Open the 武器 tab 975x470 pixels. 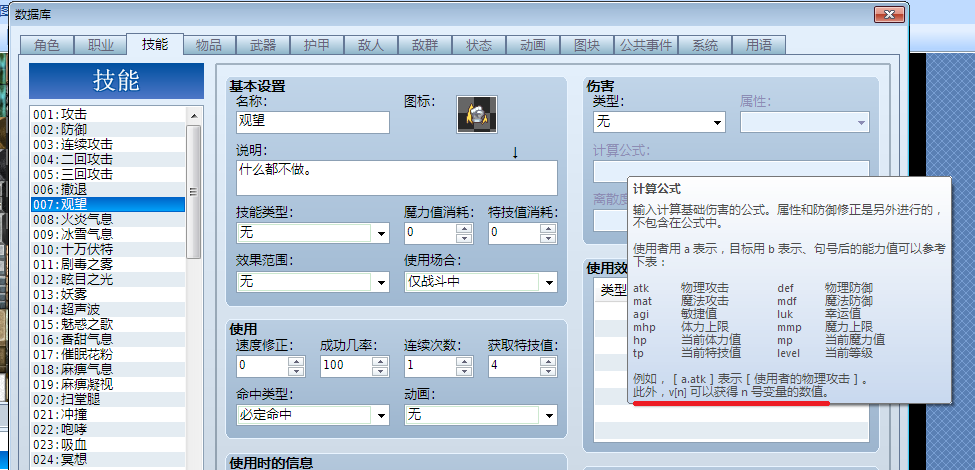[263, 45]
